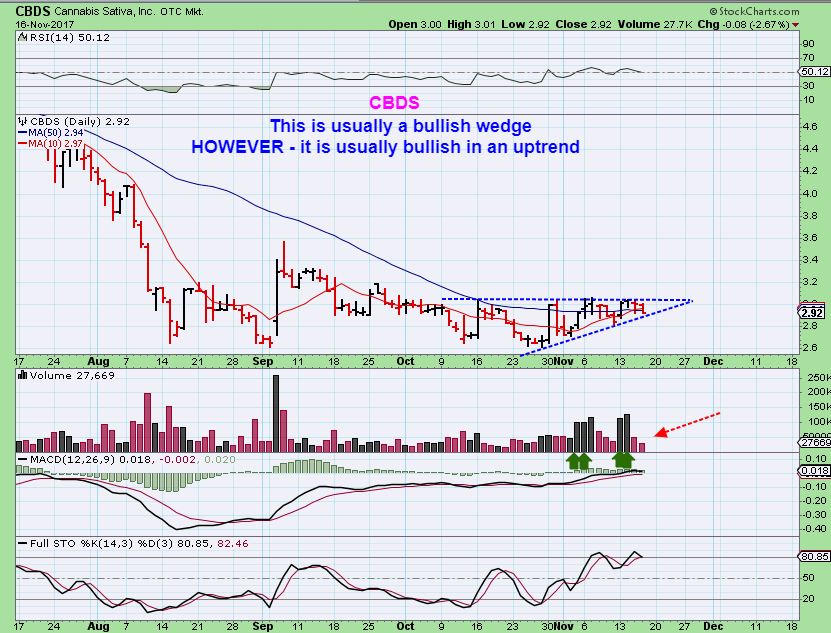Click the Volume 27,669 panel label
831x633 pixels.
pyautogui.click(x=72, y=375)
